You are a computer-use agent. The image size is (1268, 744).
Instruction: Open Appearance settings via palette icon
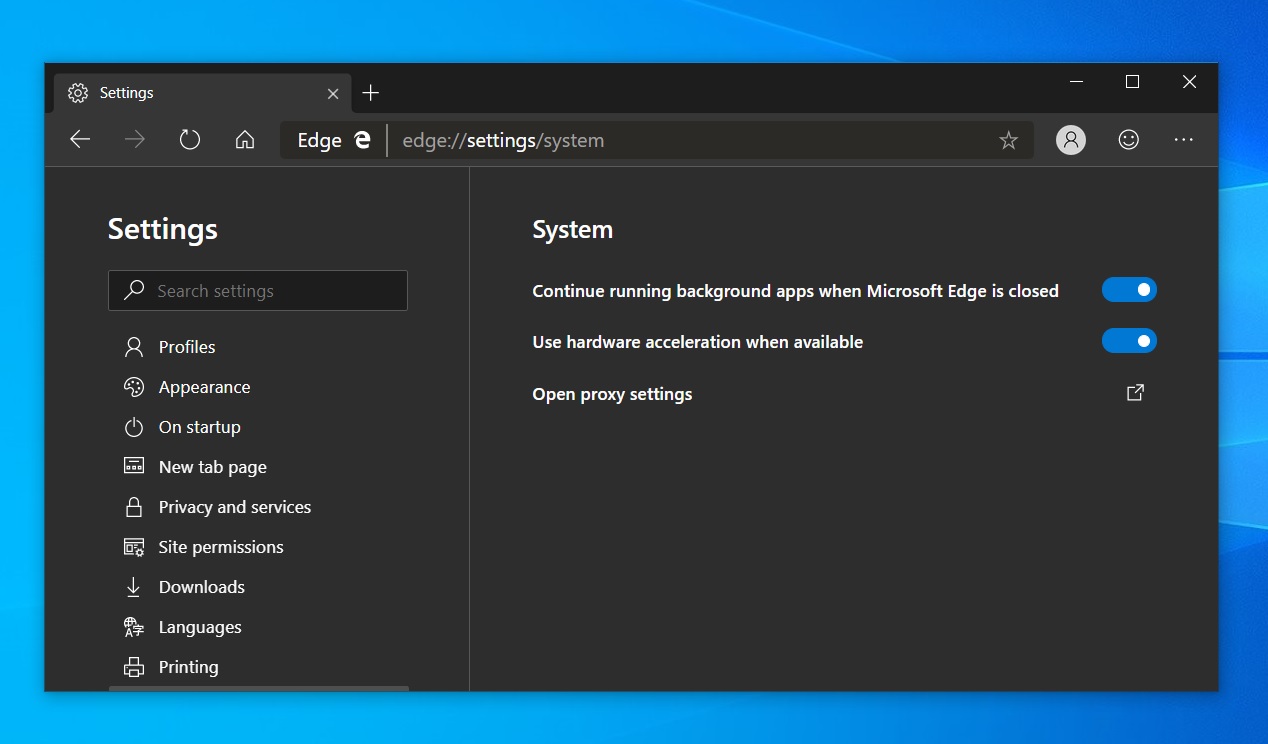[133, 387]
